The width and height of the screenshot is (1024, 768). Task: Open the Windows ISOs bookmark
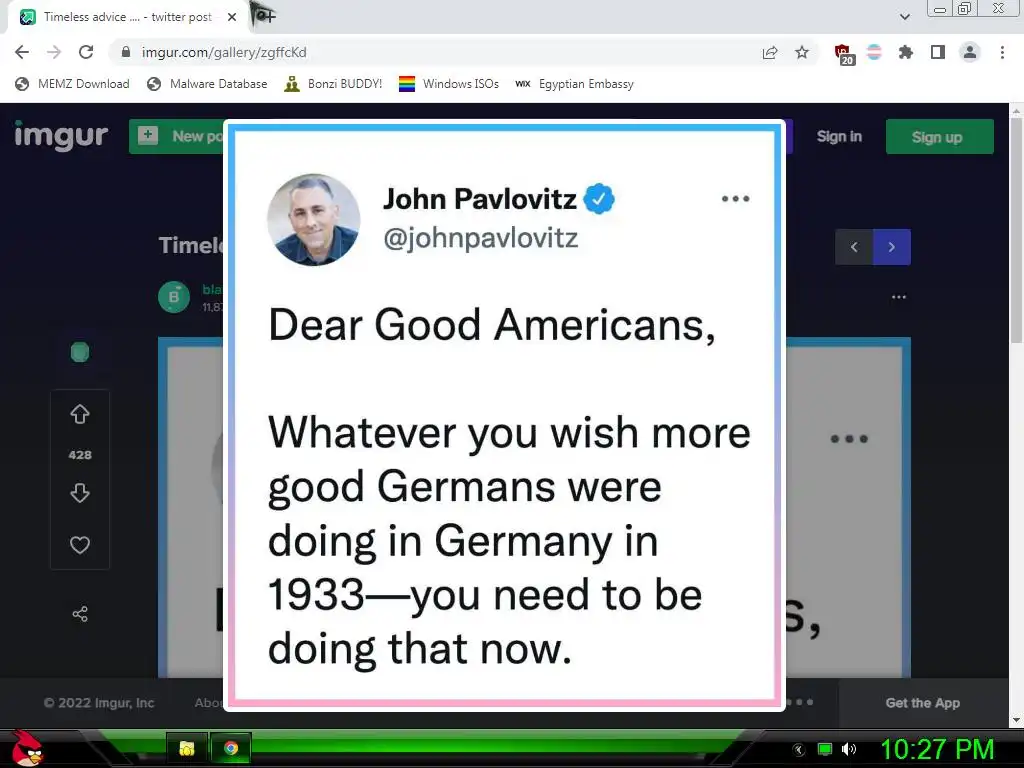[x=449, y=84]
